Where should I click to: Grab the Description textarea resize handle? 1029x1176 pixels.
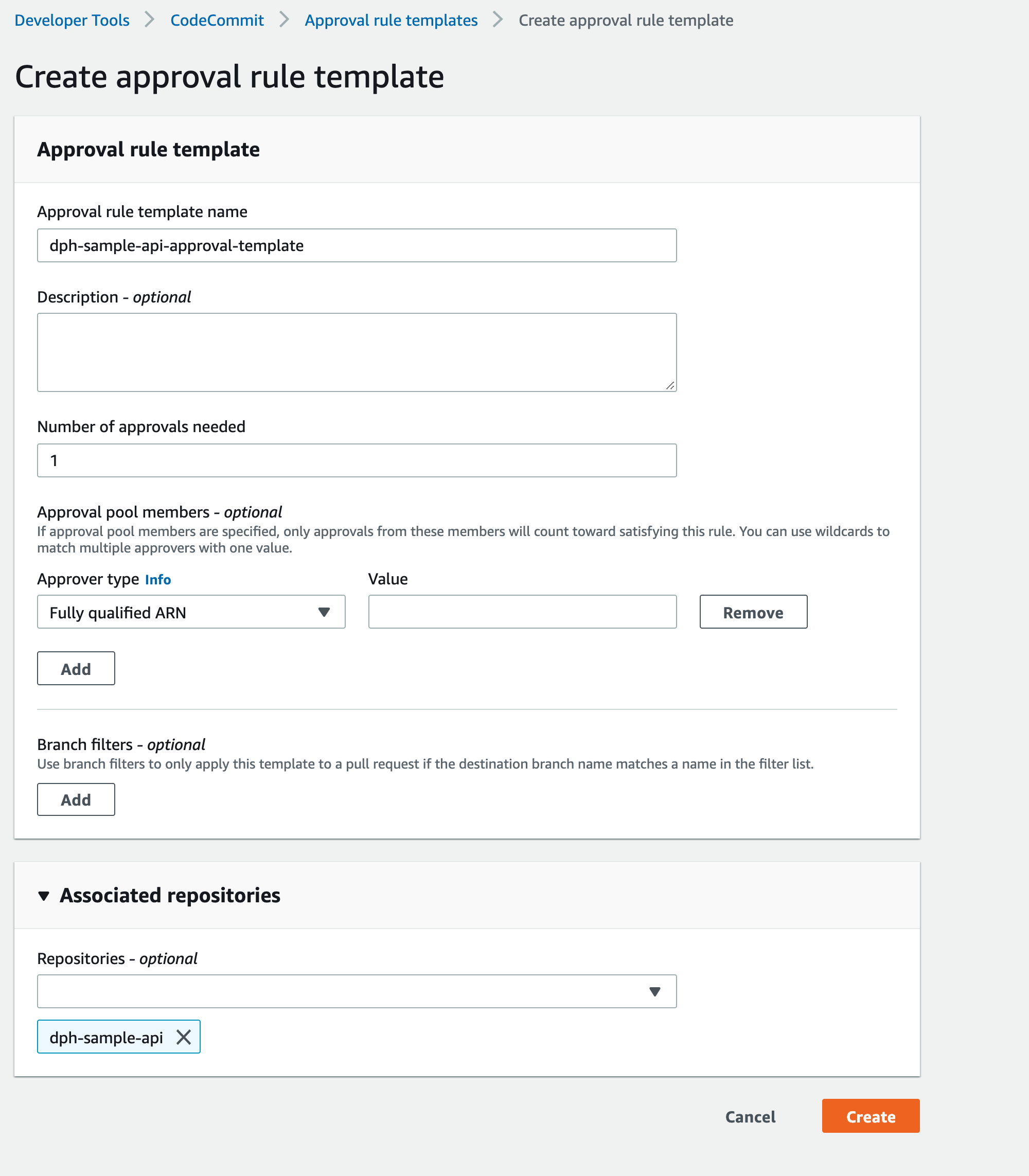tap(670, 386)
